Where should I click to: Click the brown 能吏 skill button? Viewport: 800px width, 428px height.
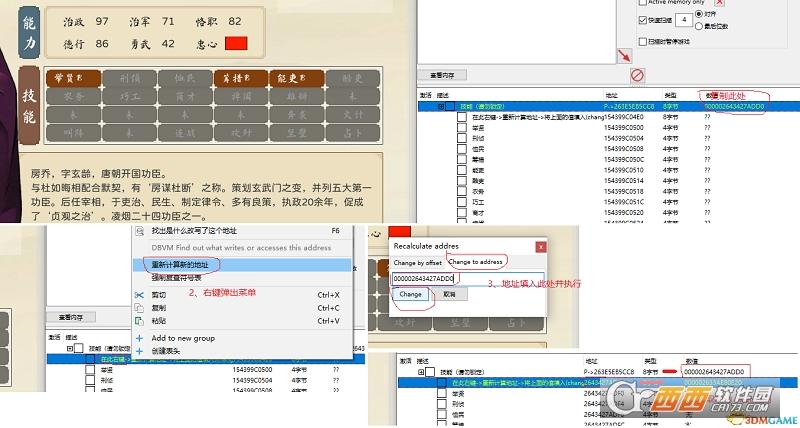pyautogui.click(x=296, y=79)
